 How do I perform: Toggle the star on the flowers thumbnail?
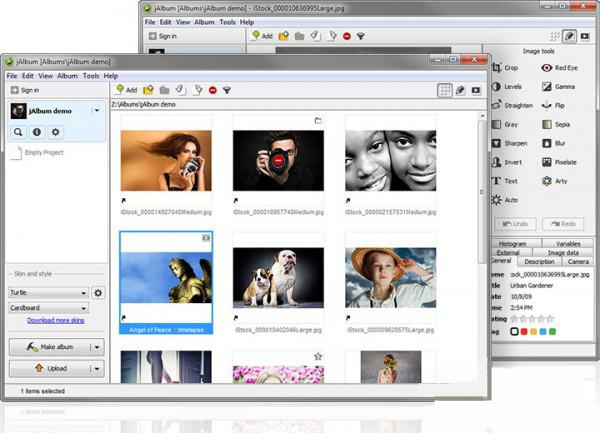[x=317, y=356]
